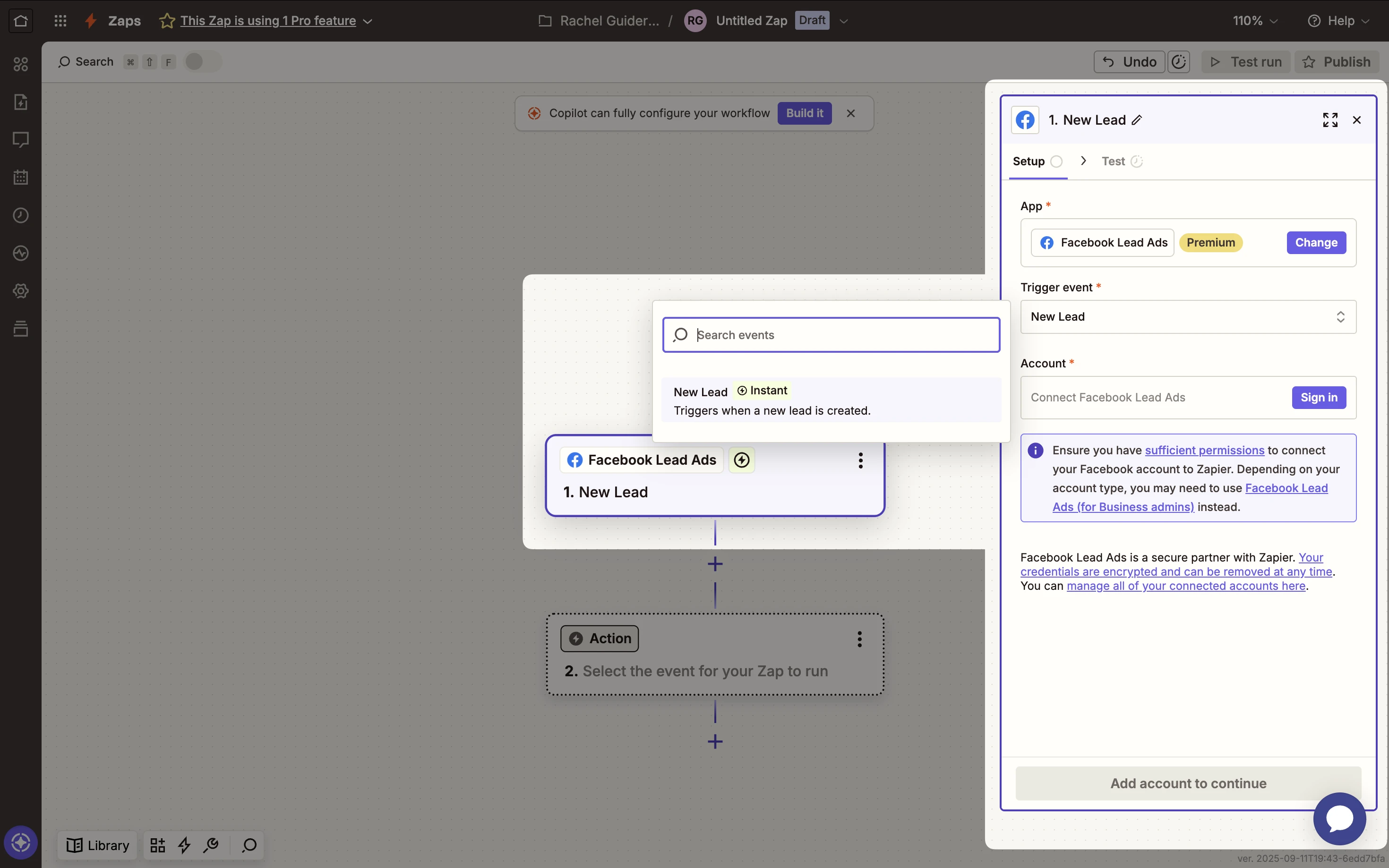
Task: Click the version history icon beside Undo
Action: pos(1179,62)
